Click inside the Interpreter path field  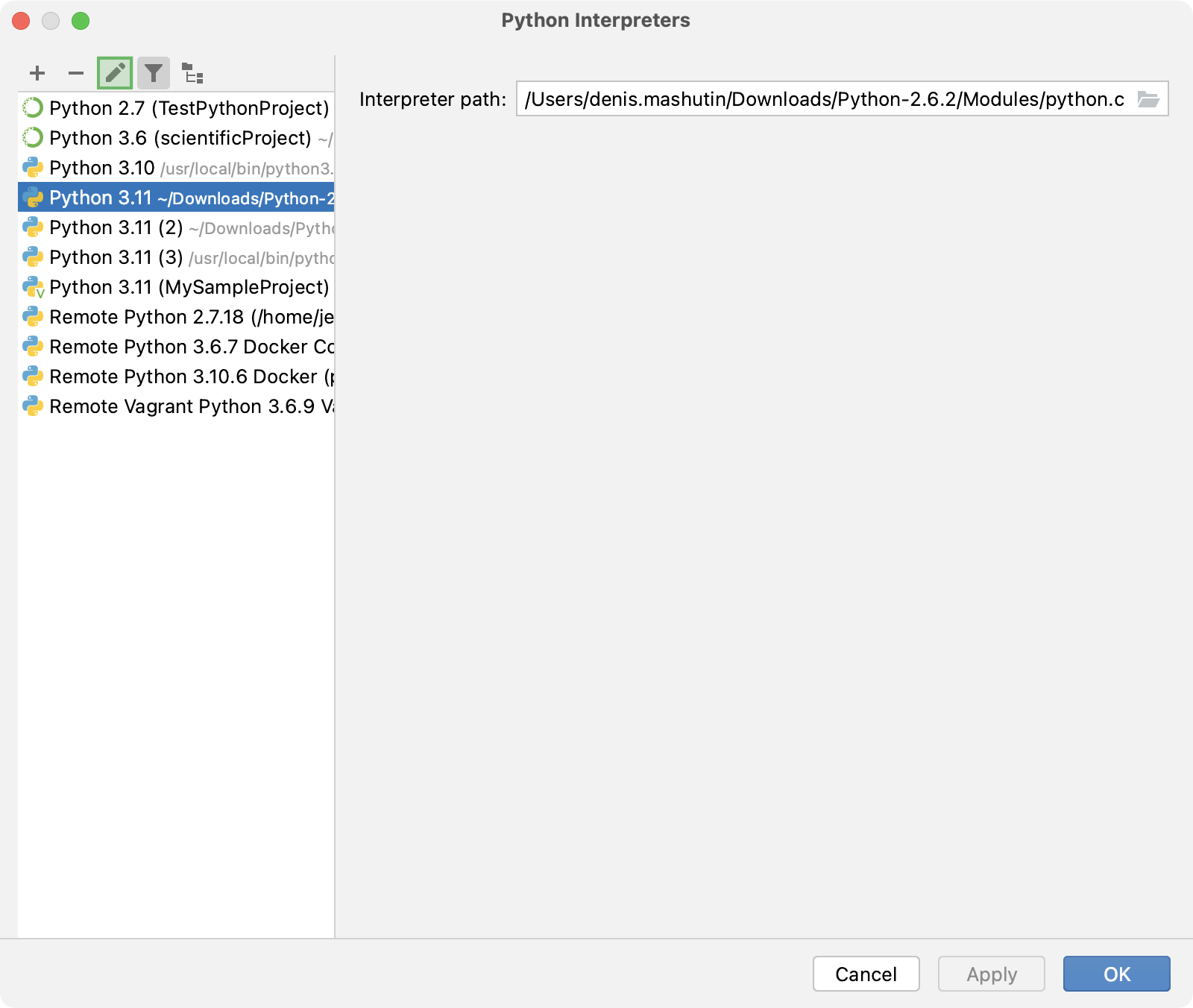pyautogui.click(x=820, y=99)
